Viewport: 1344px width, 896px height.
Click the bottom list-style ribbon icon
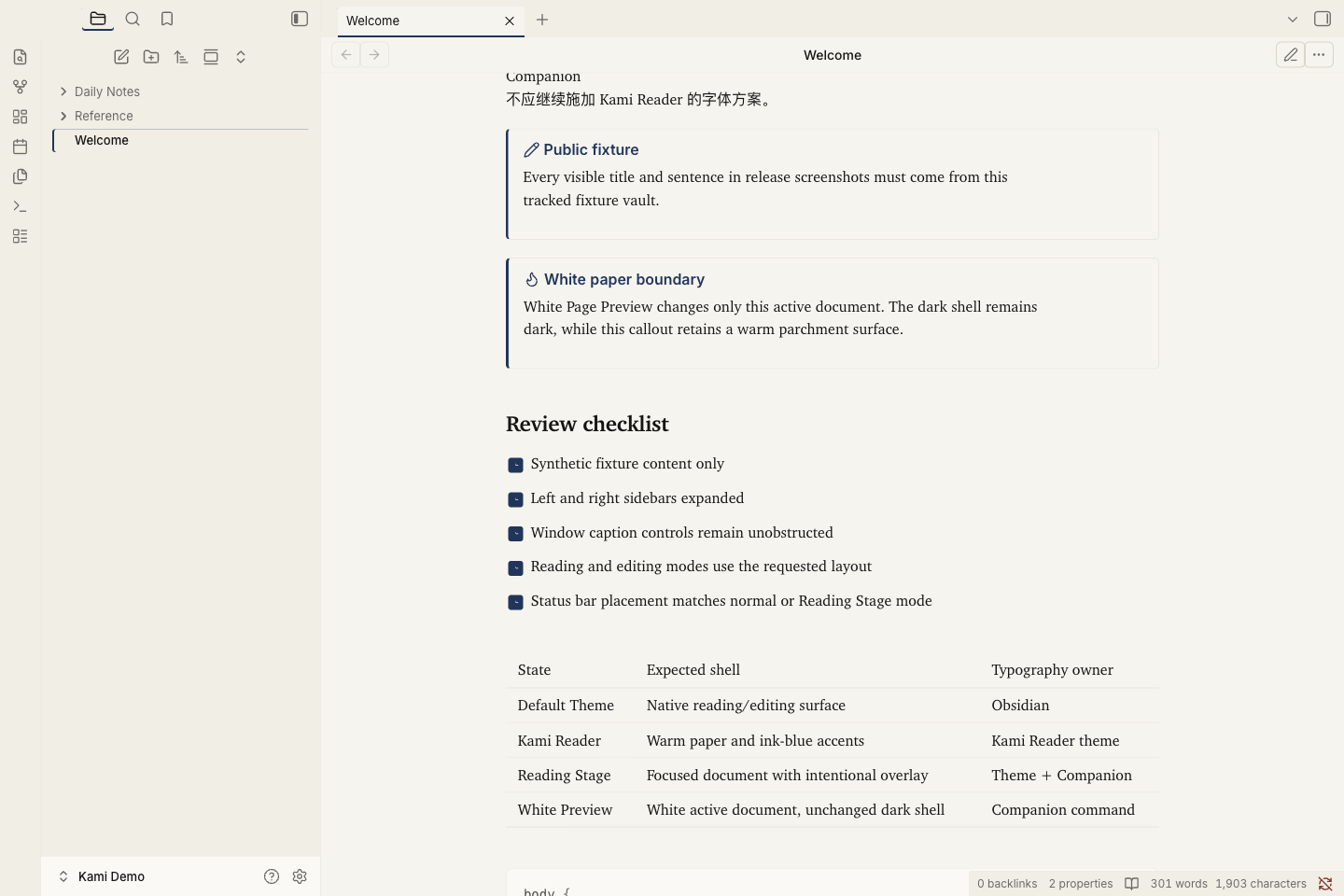click(21, 236)
